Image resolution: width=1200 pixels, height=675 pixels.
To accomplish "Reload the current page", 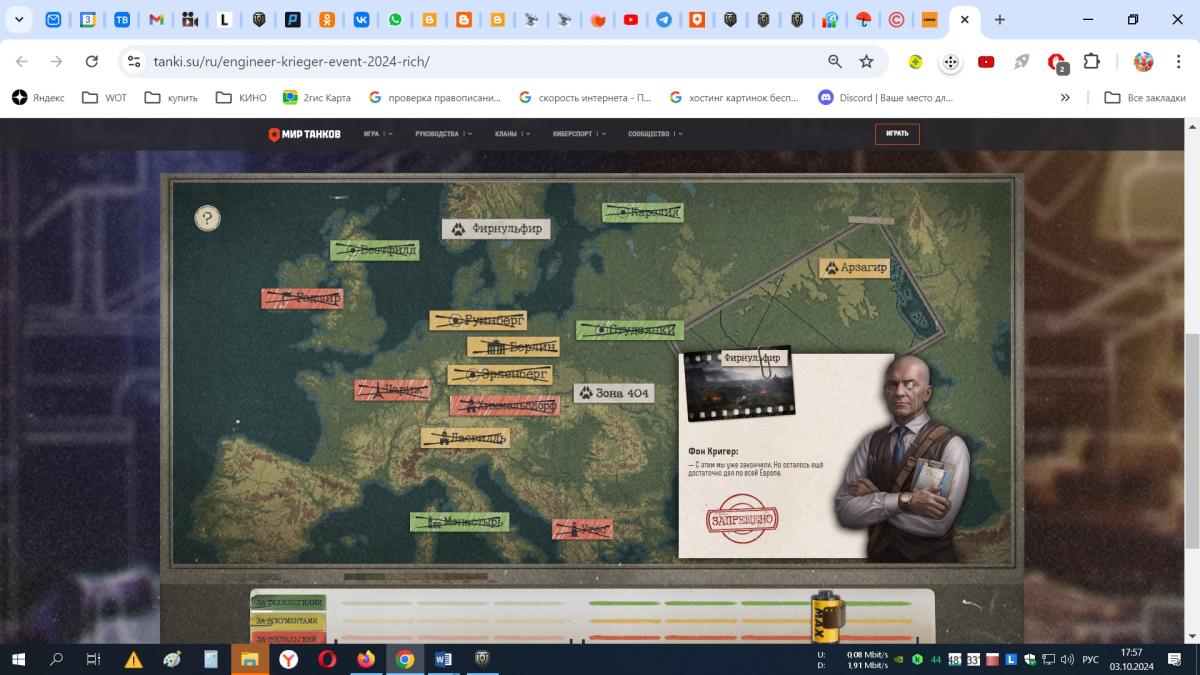I will pos(91,61).
